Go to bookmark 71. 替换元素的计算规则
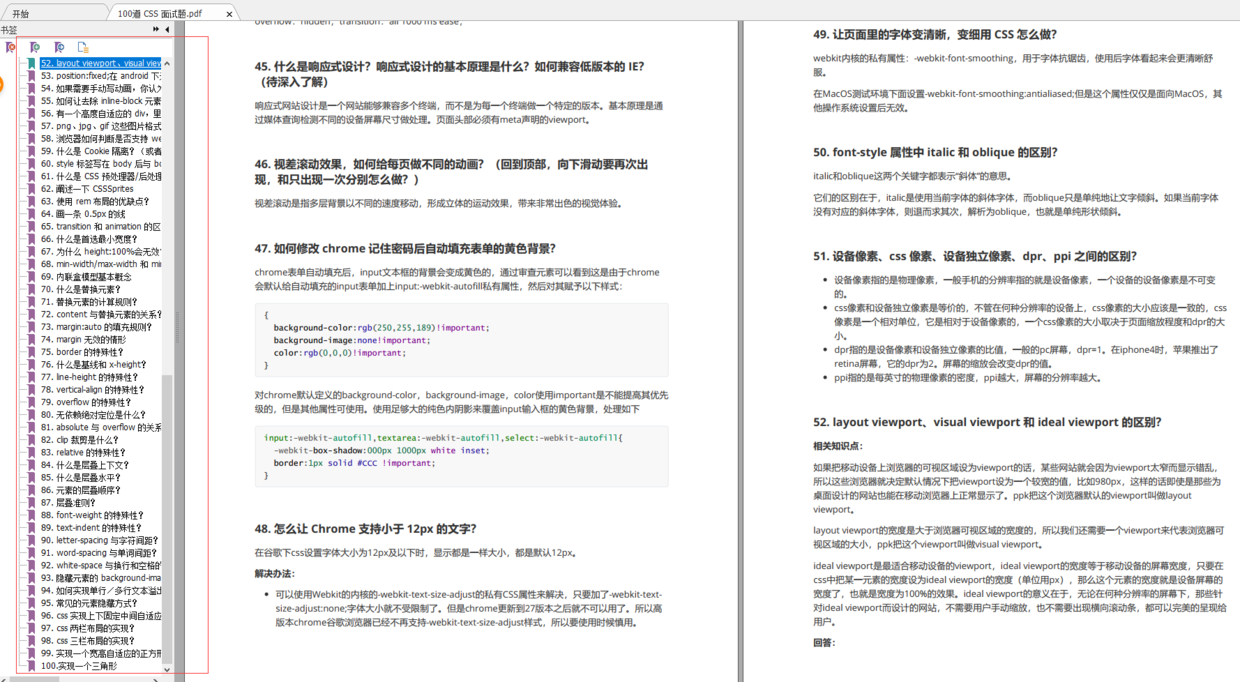 coord(89,302)
